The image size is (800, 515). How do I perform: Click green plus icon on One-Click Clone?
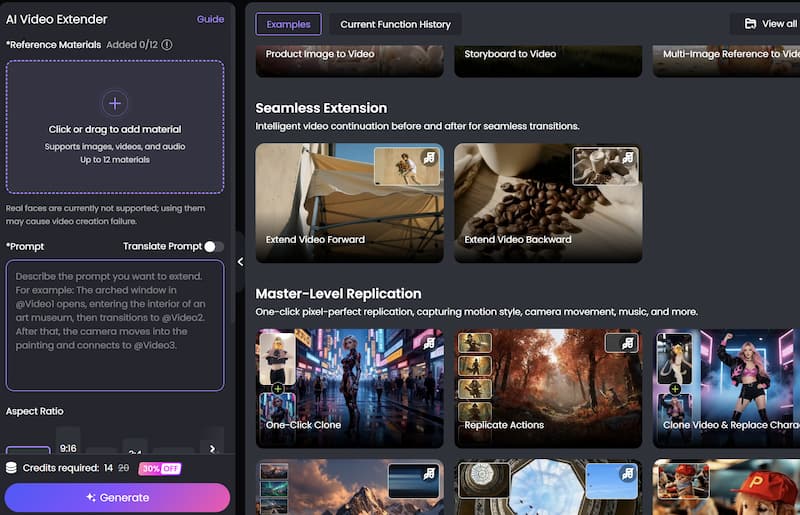click(278, 389)
